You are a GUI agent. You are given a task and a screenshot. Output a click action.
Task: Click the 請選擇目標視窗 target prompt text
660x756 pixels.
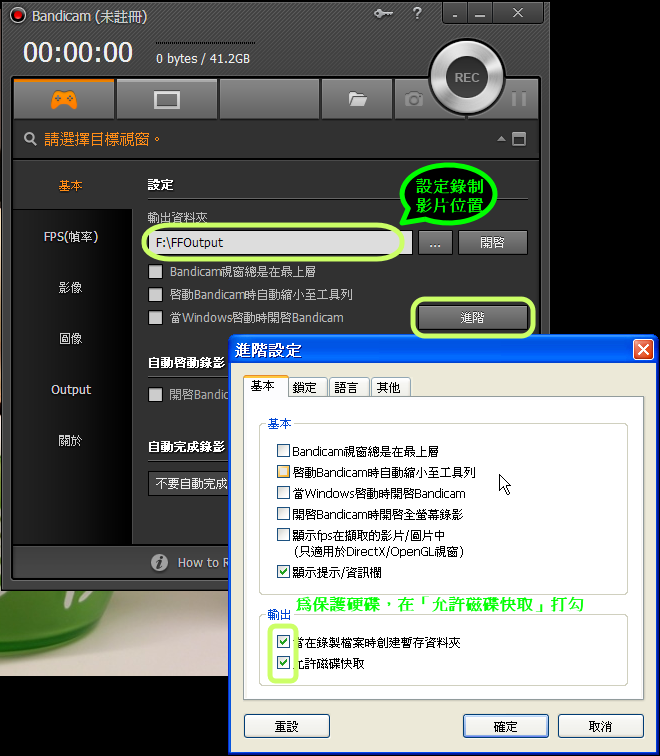tap(102, 139)
